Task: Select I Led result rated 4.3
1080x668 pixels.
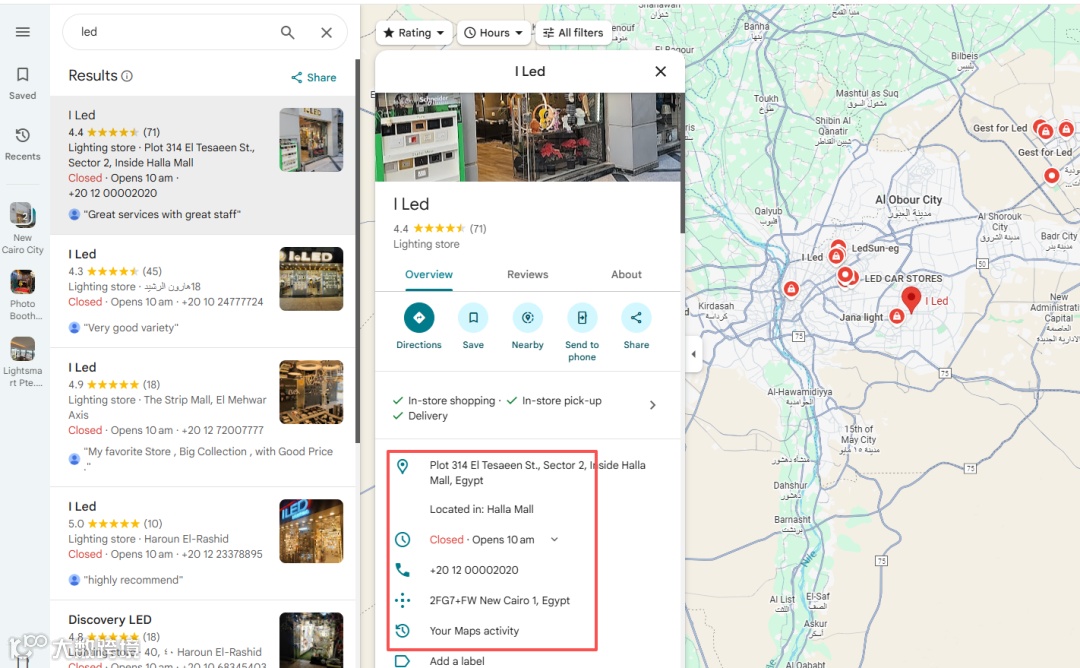Action: tap(203, 291)
